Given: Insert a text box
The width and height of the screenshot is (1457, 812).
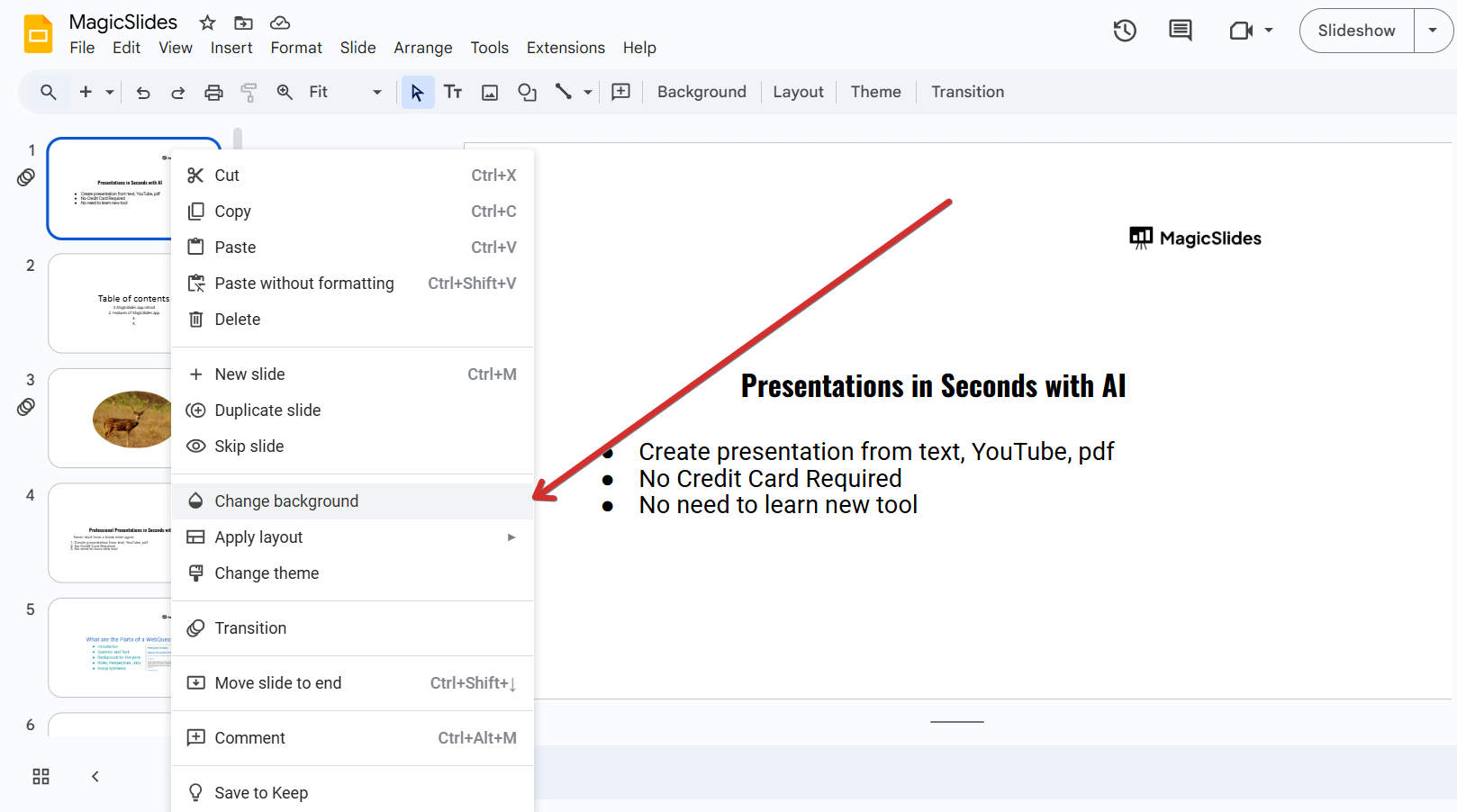Looking at the screenshot, I should point(453,92).
